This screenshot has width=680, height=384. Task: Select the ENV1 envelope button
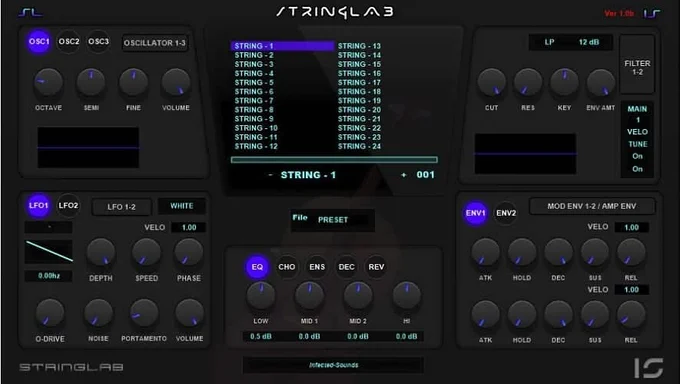pos(475,213)
